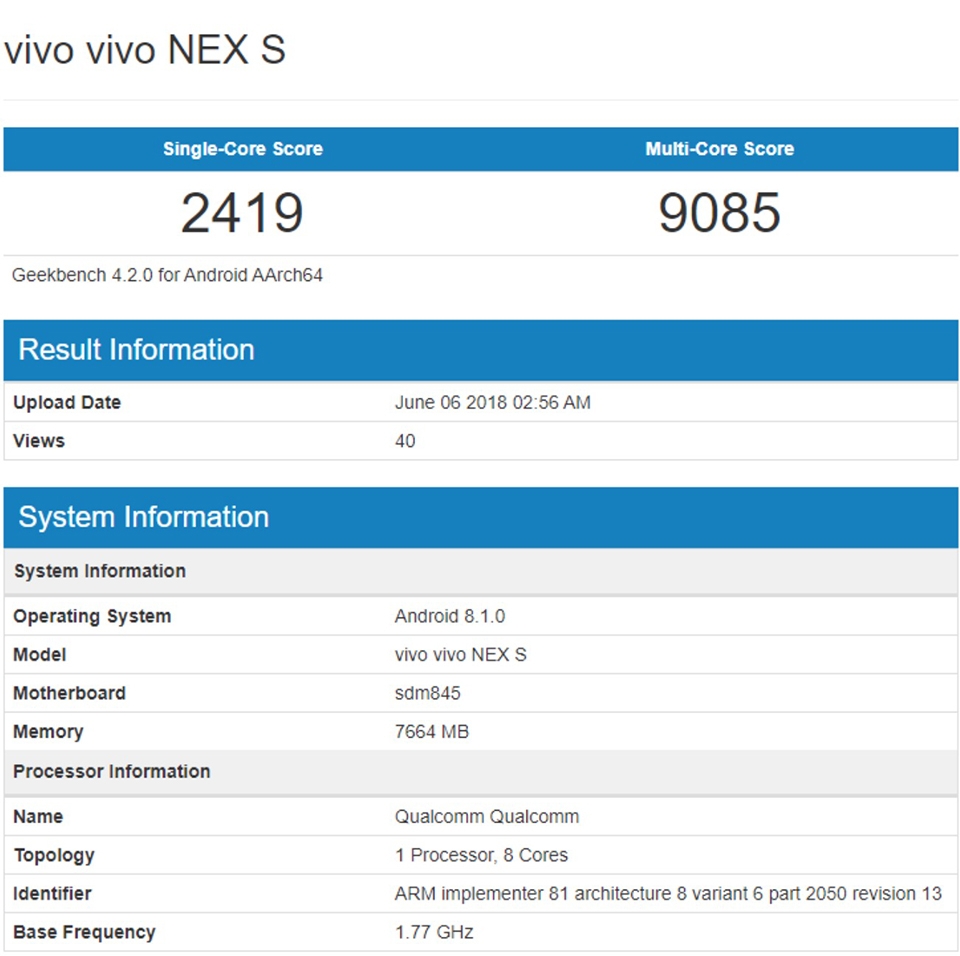
Task: Click the Memory label
Action: 48,732
